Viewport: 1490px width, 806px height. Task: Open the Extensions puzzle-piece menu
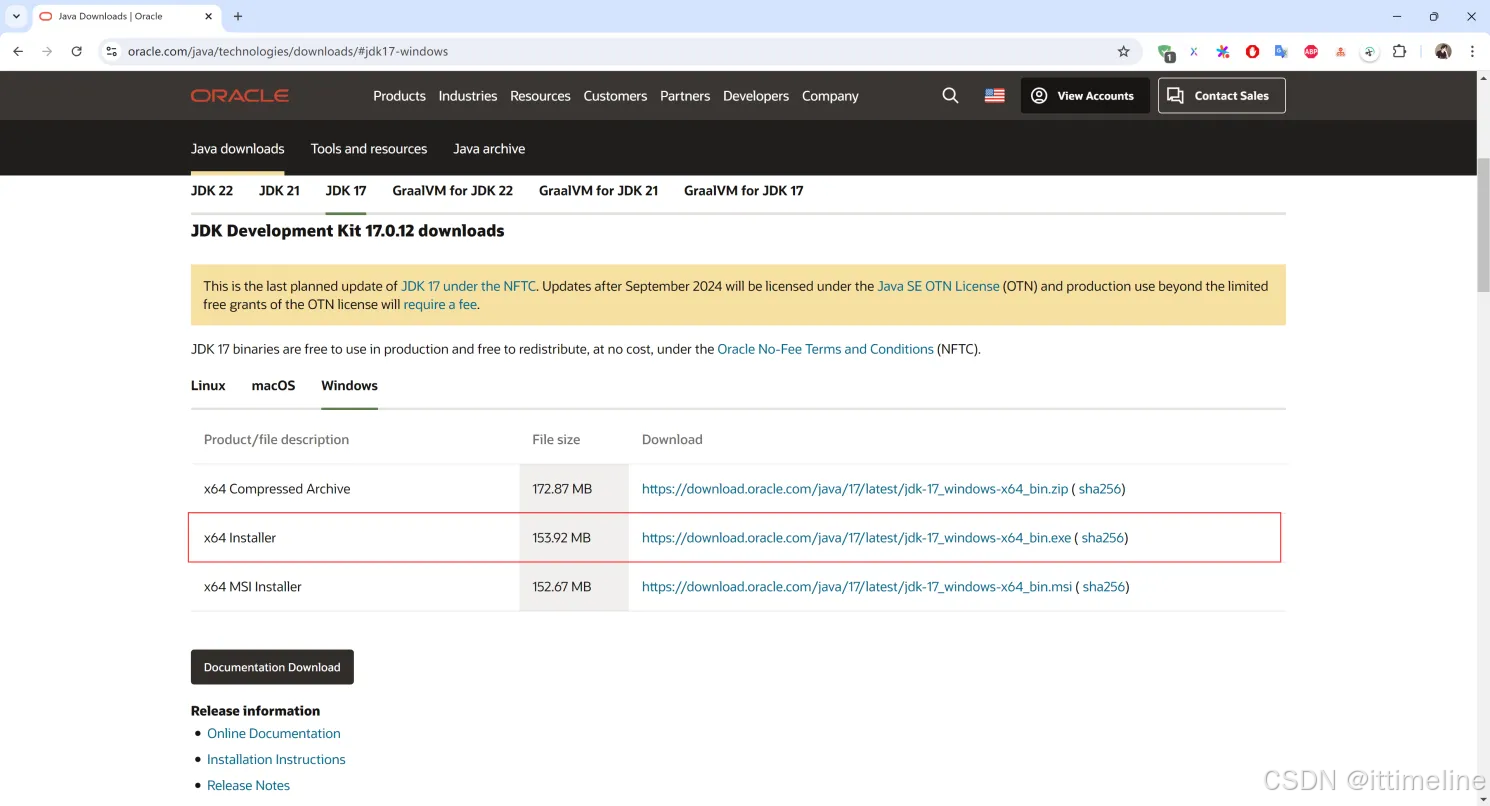click(1399, 51)
